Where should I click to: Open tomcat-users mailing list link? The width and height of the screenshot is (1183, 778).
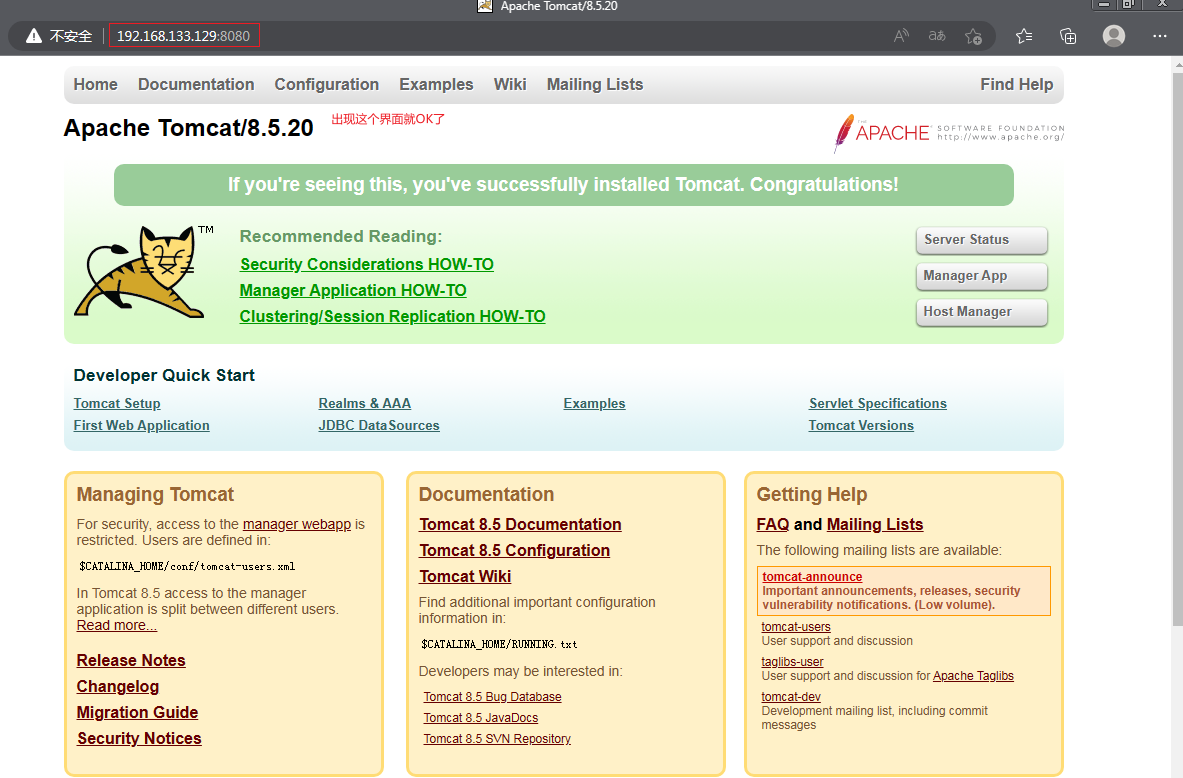[796, 627]
